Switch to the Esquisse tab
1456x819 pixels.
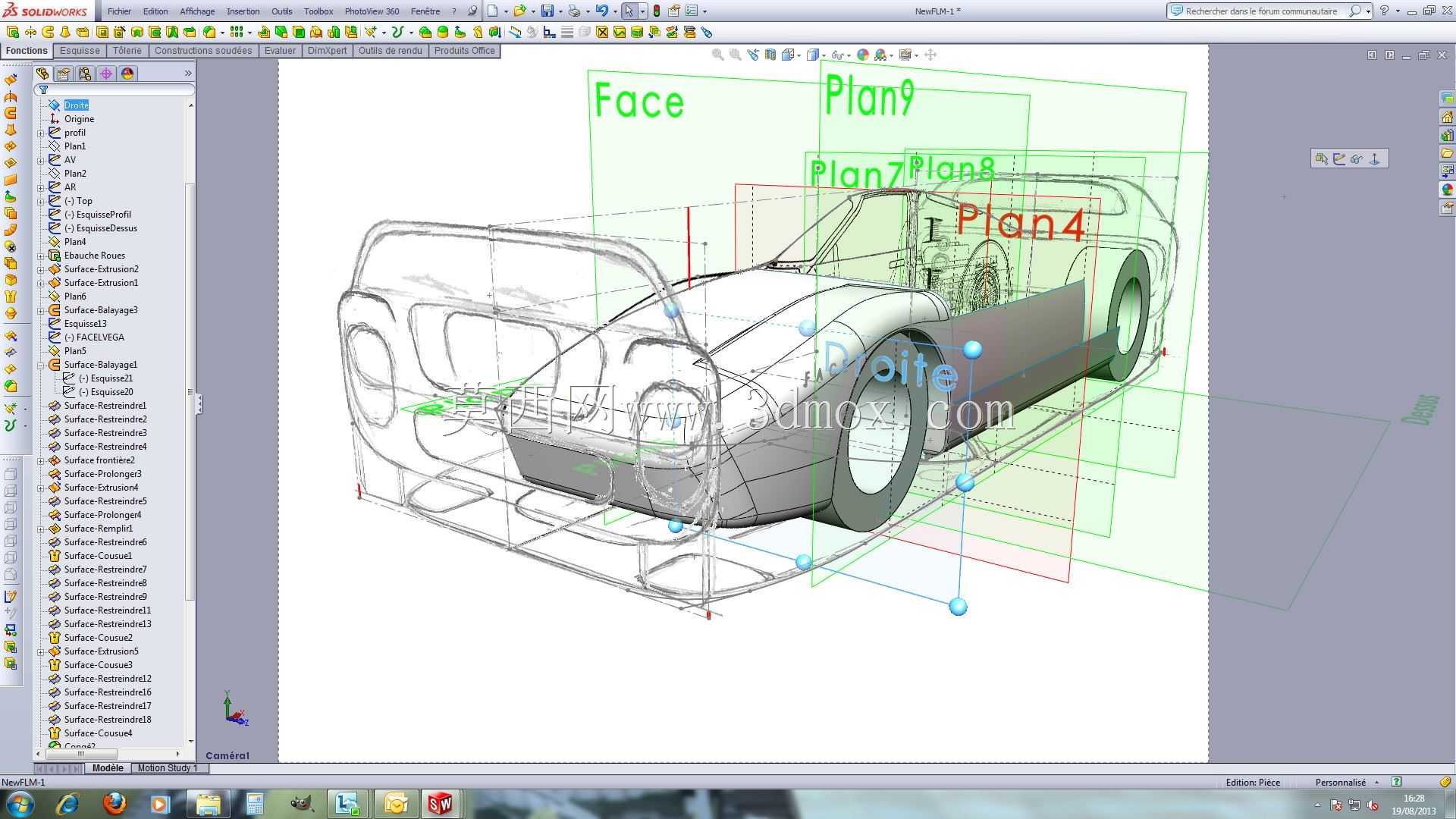pos(80,51)
